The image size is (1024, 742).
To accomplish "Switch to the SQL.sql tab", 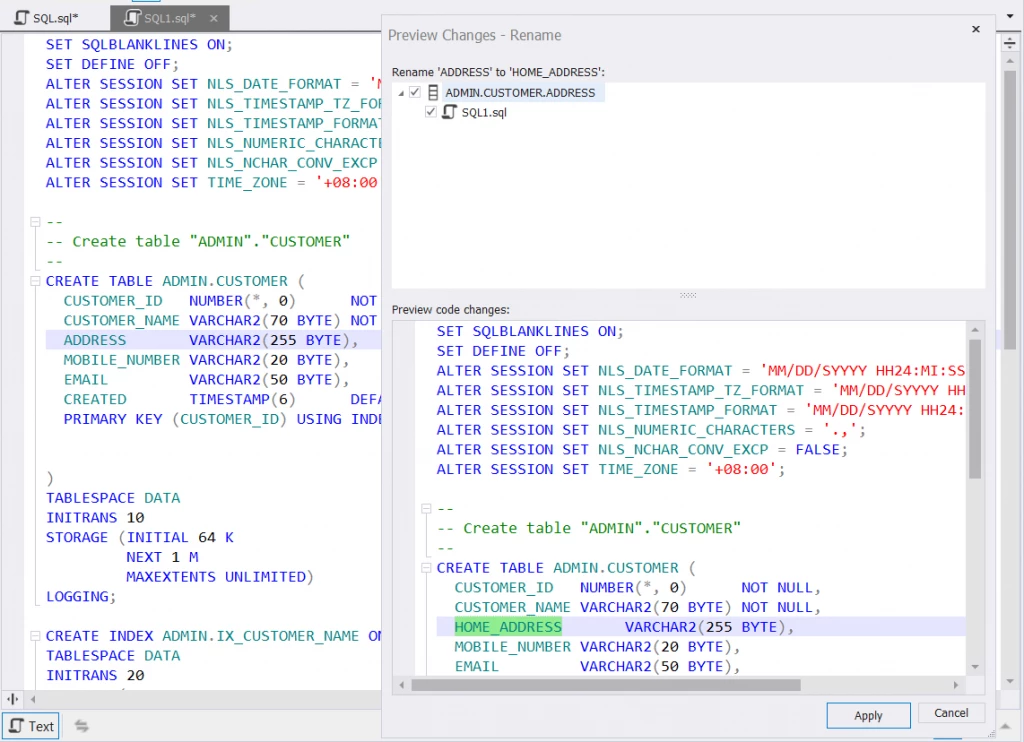I will point(46,18).
